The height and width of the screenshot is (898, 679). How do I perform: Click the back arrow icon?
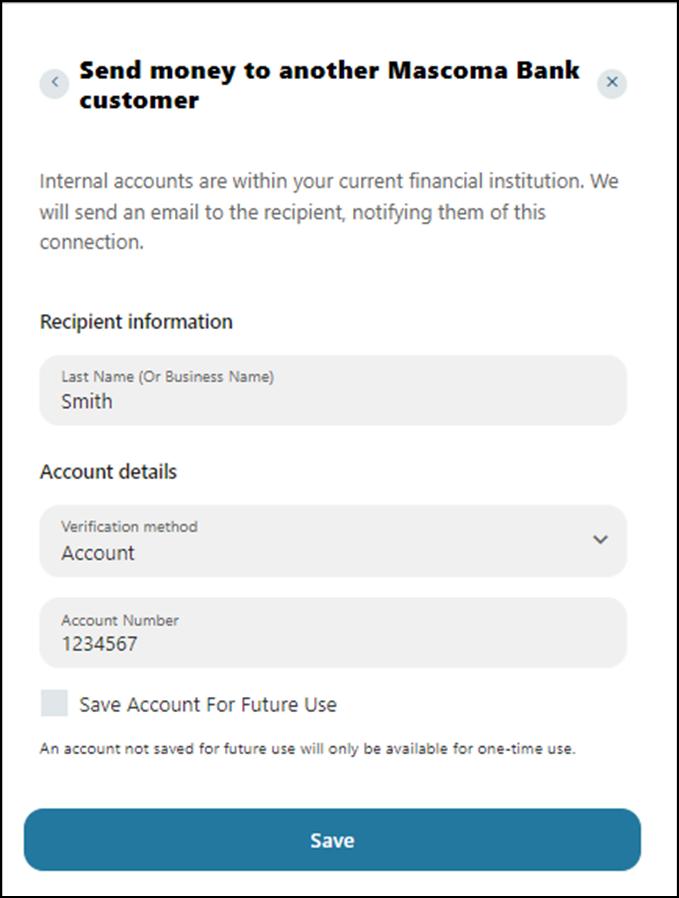click(54, 83)
